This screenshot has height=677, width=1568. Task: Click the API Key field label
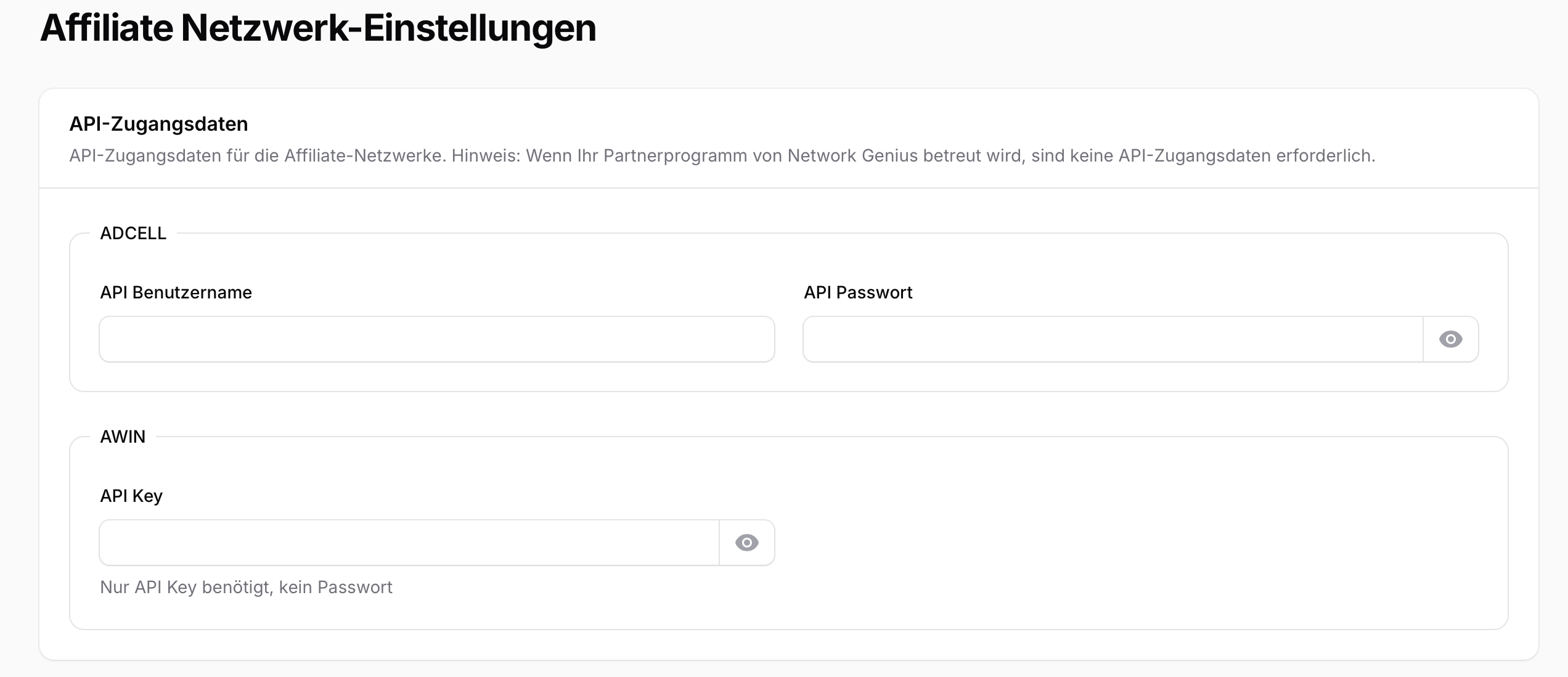point(131,496)
